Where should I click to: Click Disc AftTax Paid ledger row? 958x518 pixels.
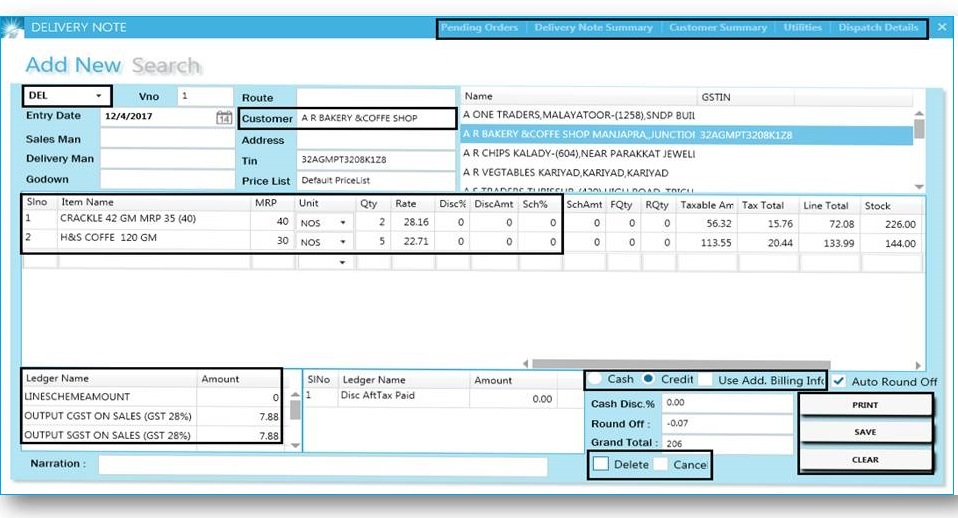coord(443,397)
